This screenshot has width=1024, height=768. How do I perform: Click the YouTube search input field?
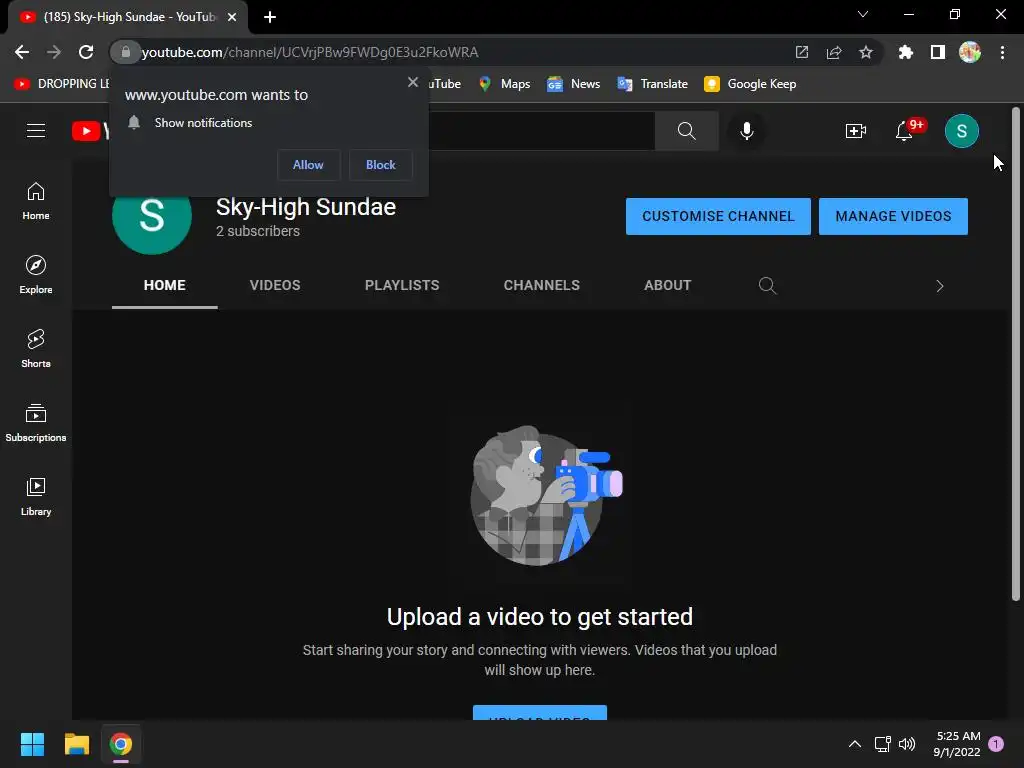click(541, 131)
